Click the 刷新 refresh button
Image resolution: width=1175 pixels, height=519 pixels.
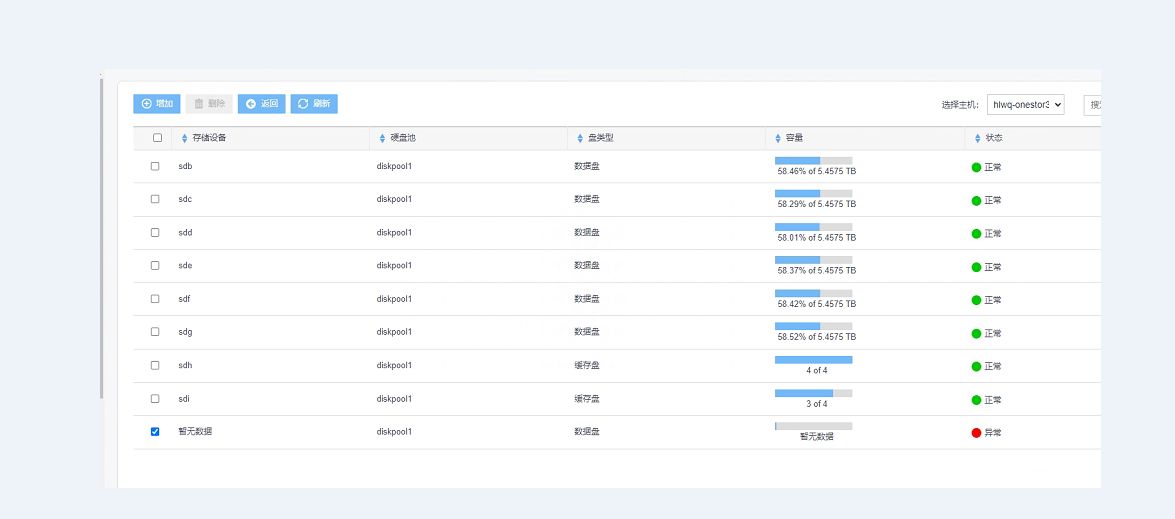coord(314,104)
